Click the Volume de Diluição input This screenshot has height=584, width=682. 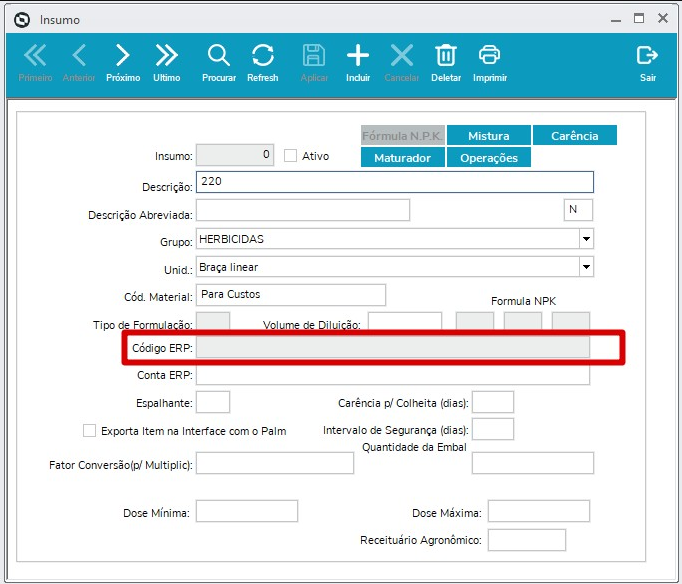click(405, 320)
